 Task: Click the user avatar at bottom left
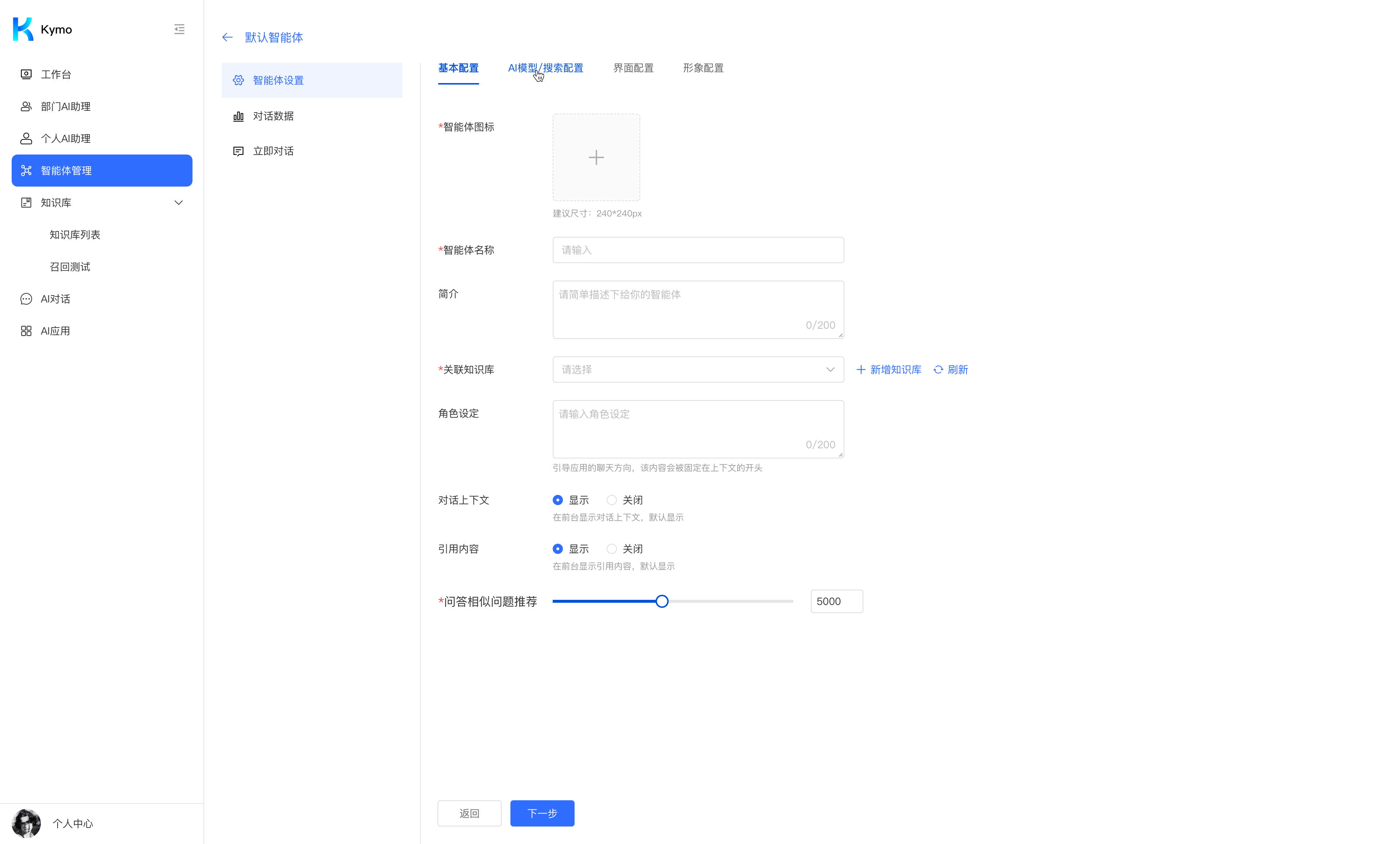click(26, 824)
